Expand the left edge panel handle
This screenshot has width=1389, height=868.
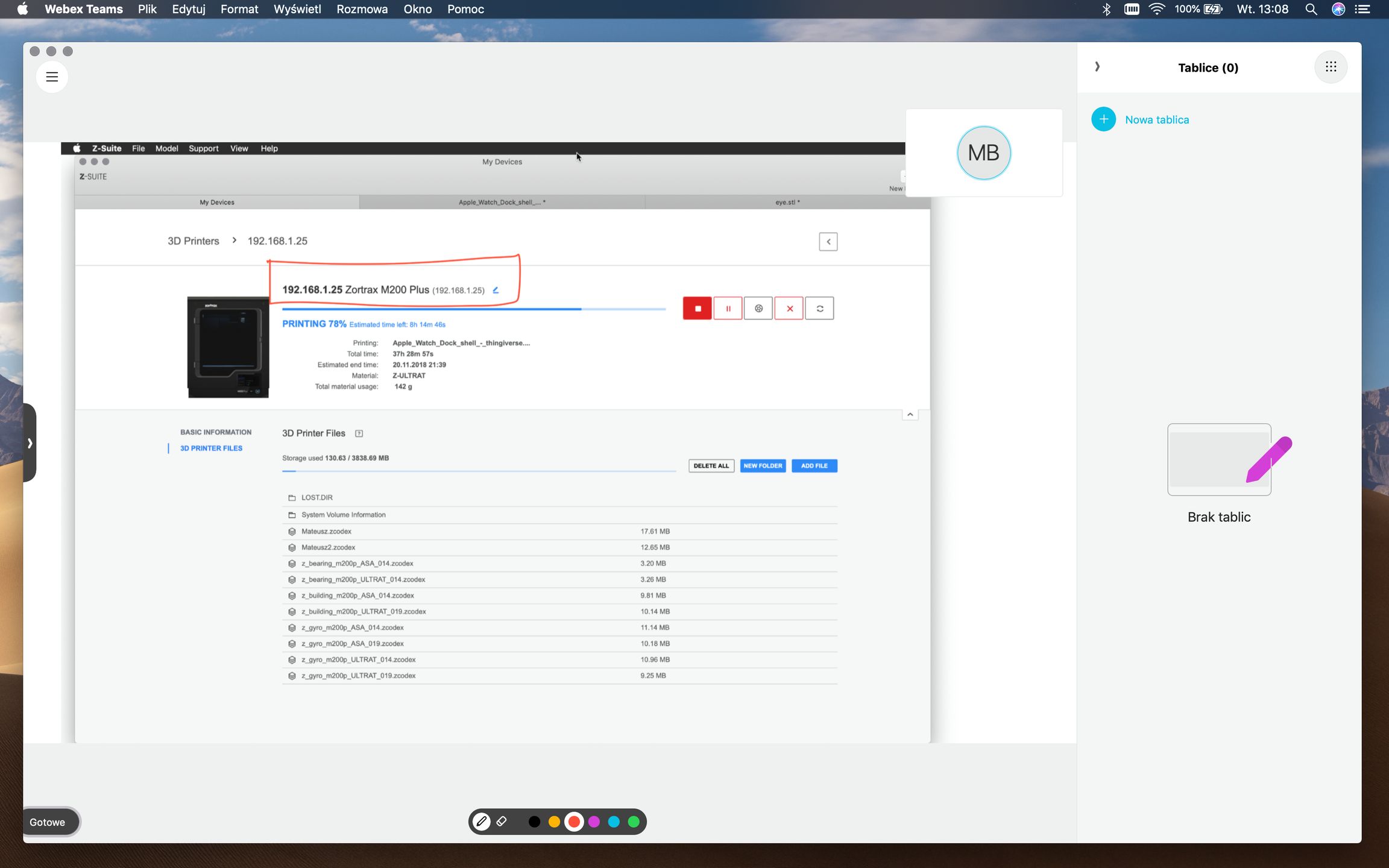[30, 443]
